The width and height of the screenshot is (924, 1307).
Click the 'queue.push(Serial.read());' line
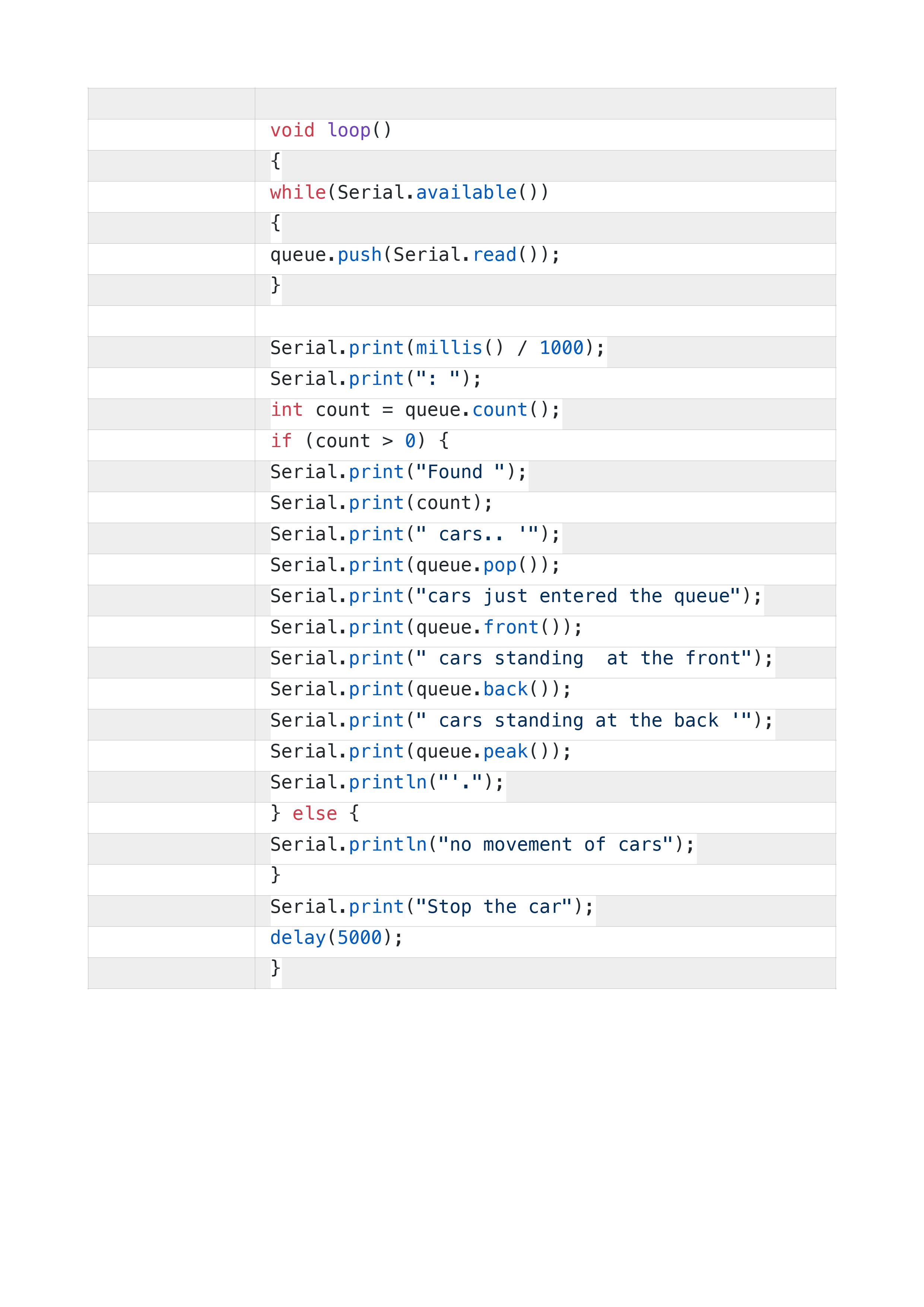click(415, 254)
